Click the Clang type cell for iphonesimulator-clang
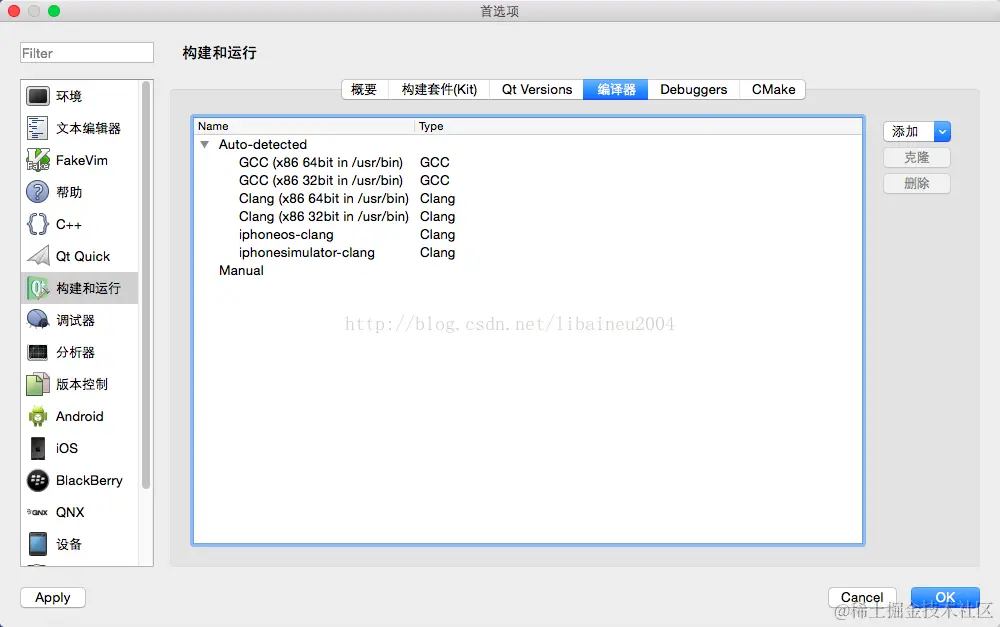Image resolution: width=1000 pixels, height=627 pixels. [x=438, y=253]
